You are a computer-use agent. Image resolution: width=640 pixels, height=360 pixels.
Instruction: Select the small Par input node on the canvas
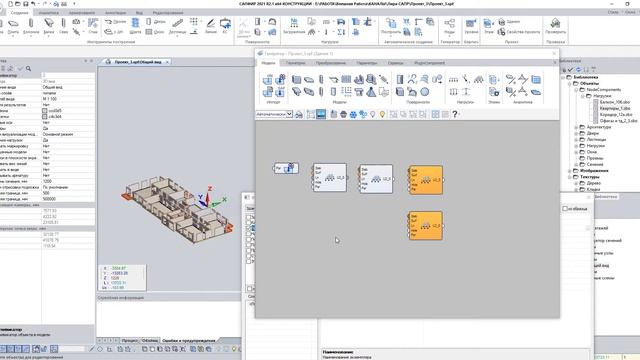(286, 168)
